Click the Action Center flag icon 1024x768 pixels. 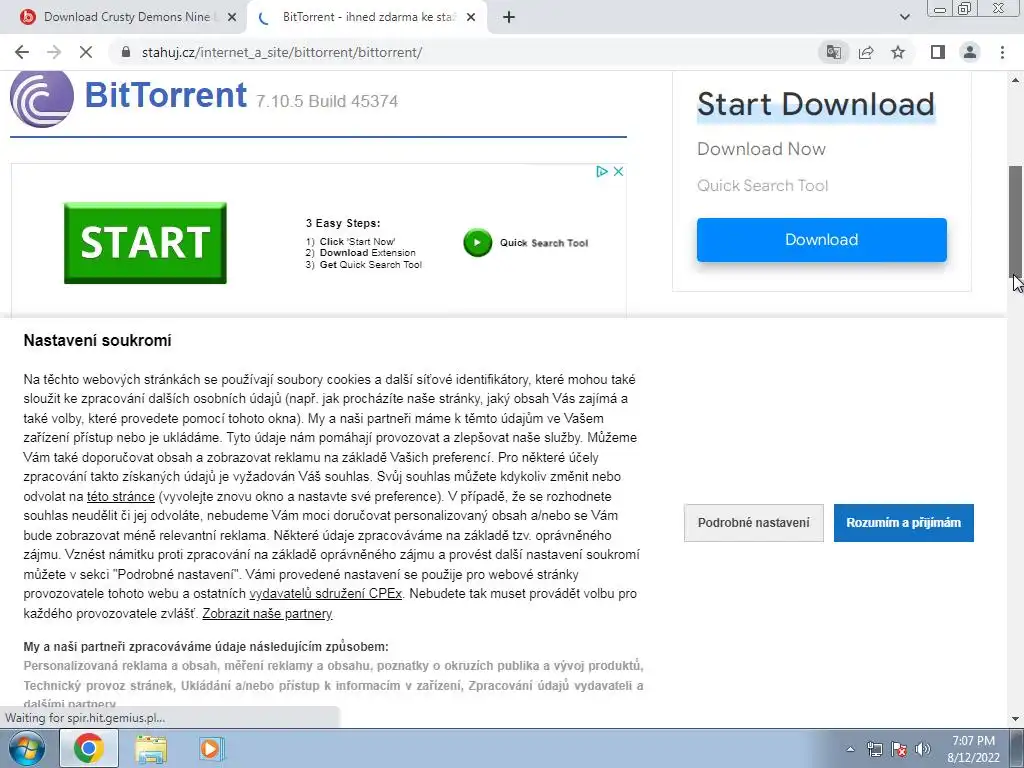899,749
